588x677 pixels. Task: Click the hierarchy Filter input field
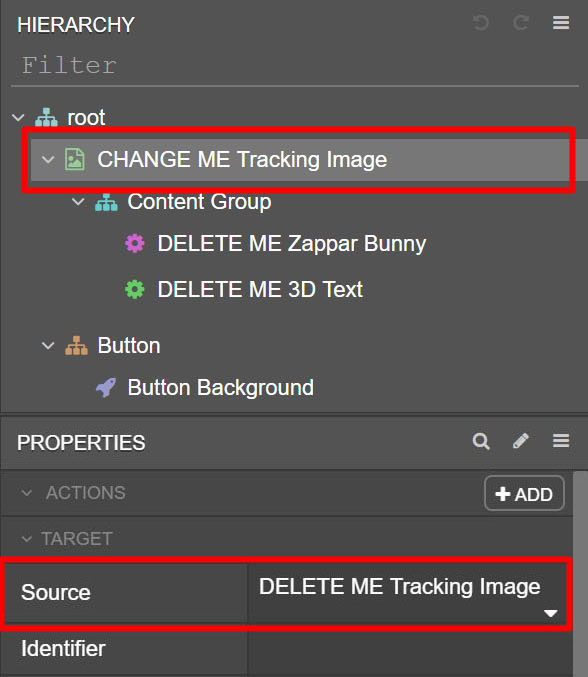click(x=294, y=66)
